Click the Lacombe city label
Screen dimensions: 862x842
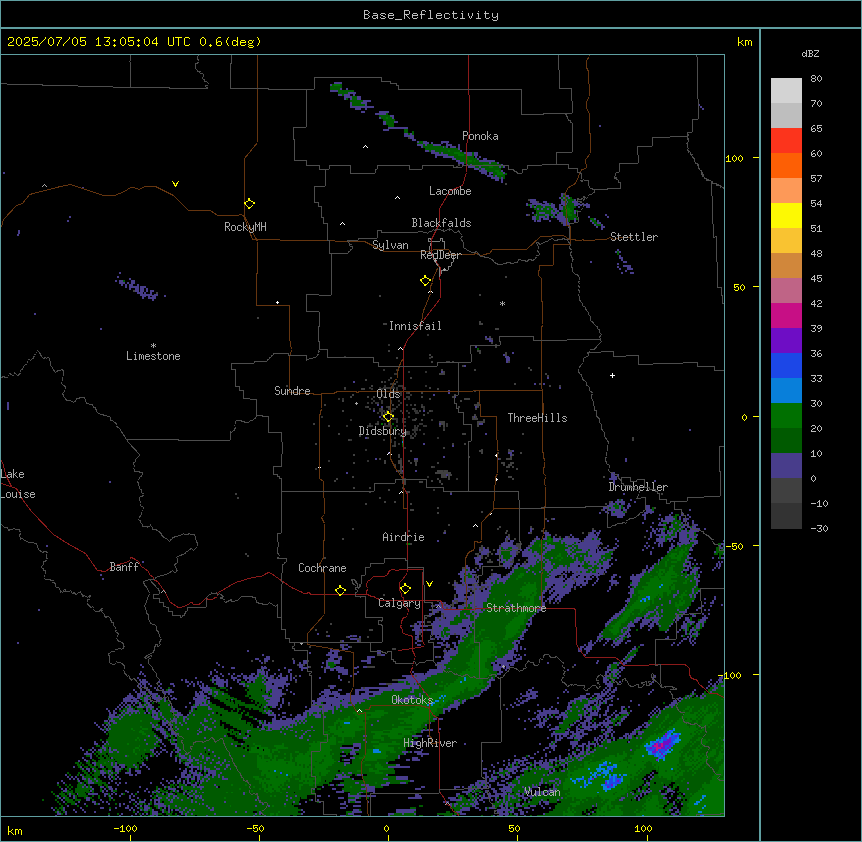(450, 191)
